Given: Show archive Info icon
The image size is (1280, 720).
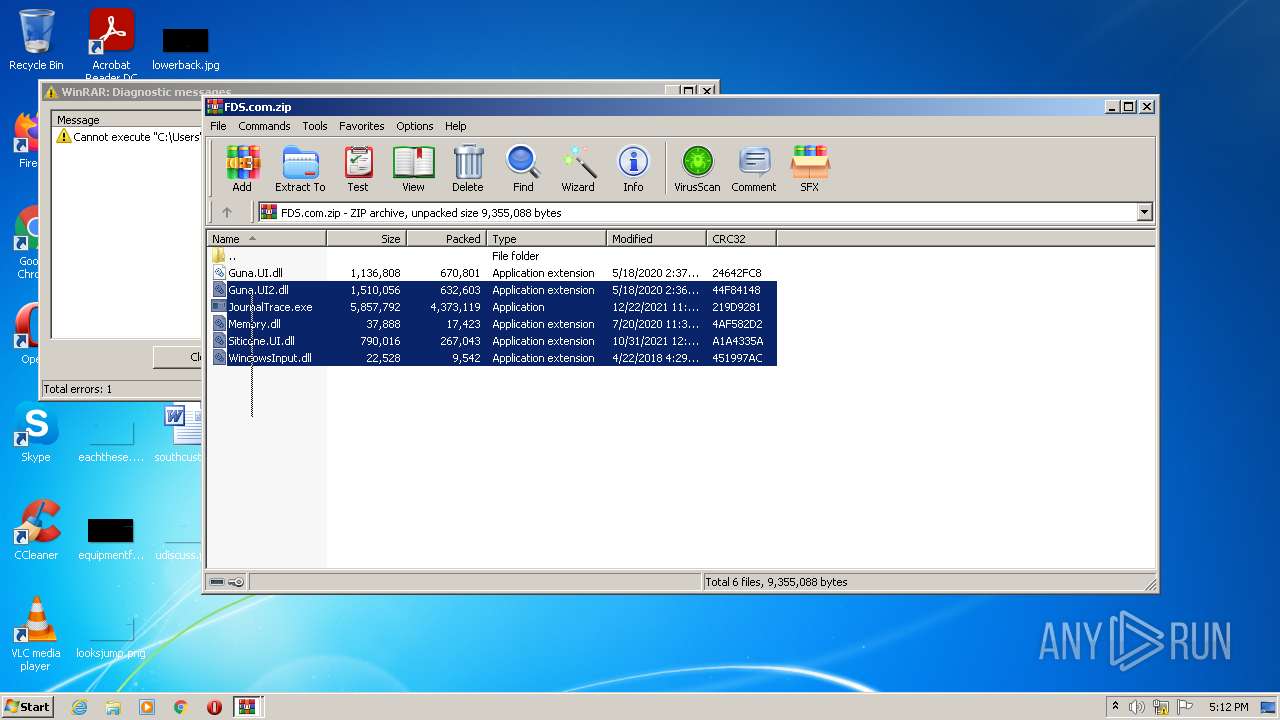Looking at the screenshot, I should coord(633,168).
